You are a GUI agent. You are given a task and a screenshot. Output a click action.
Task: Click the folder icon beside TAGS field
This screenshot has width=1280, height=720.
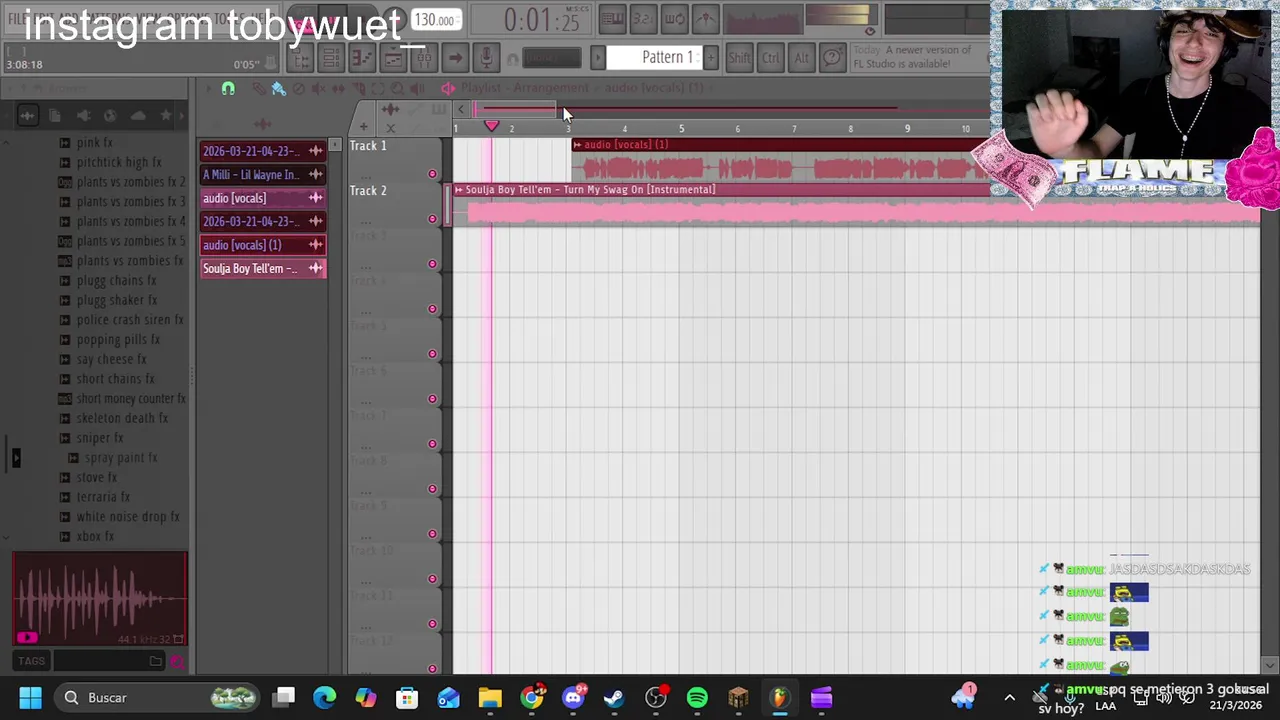click(x=156, y=661)
